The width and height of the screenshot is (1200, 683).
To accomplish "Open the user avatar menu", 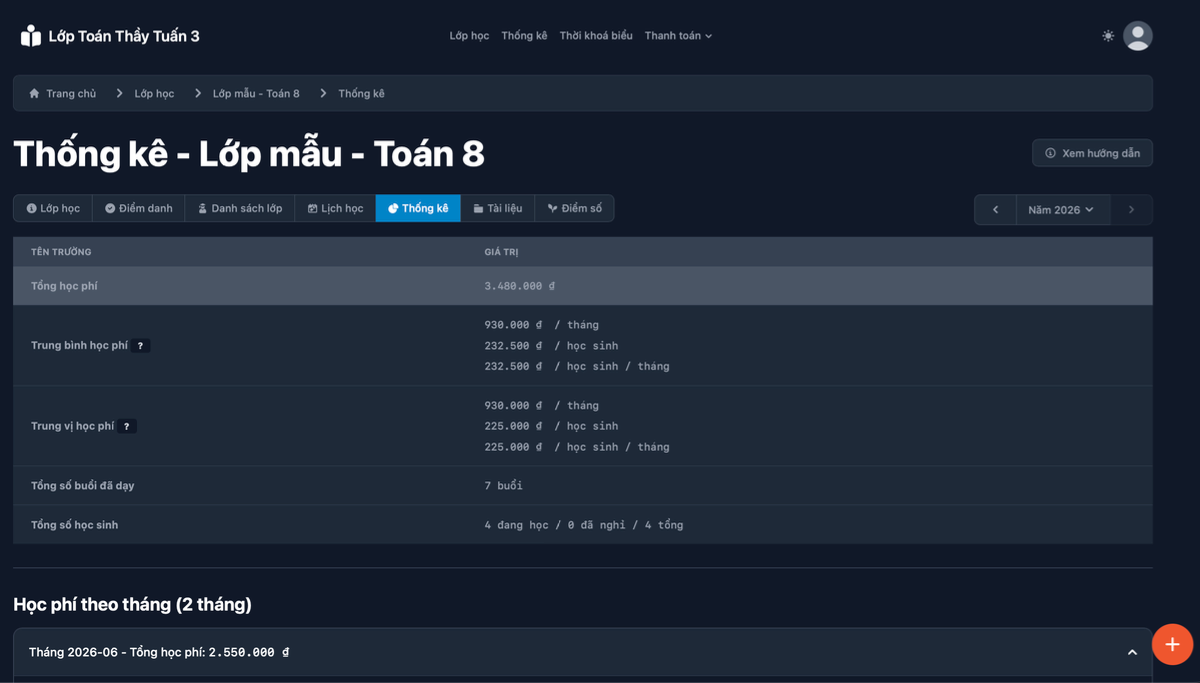I will pyautogui.click(x=1137, y=36).
